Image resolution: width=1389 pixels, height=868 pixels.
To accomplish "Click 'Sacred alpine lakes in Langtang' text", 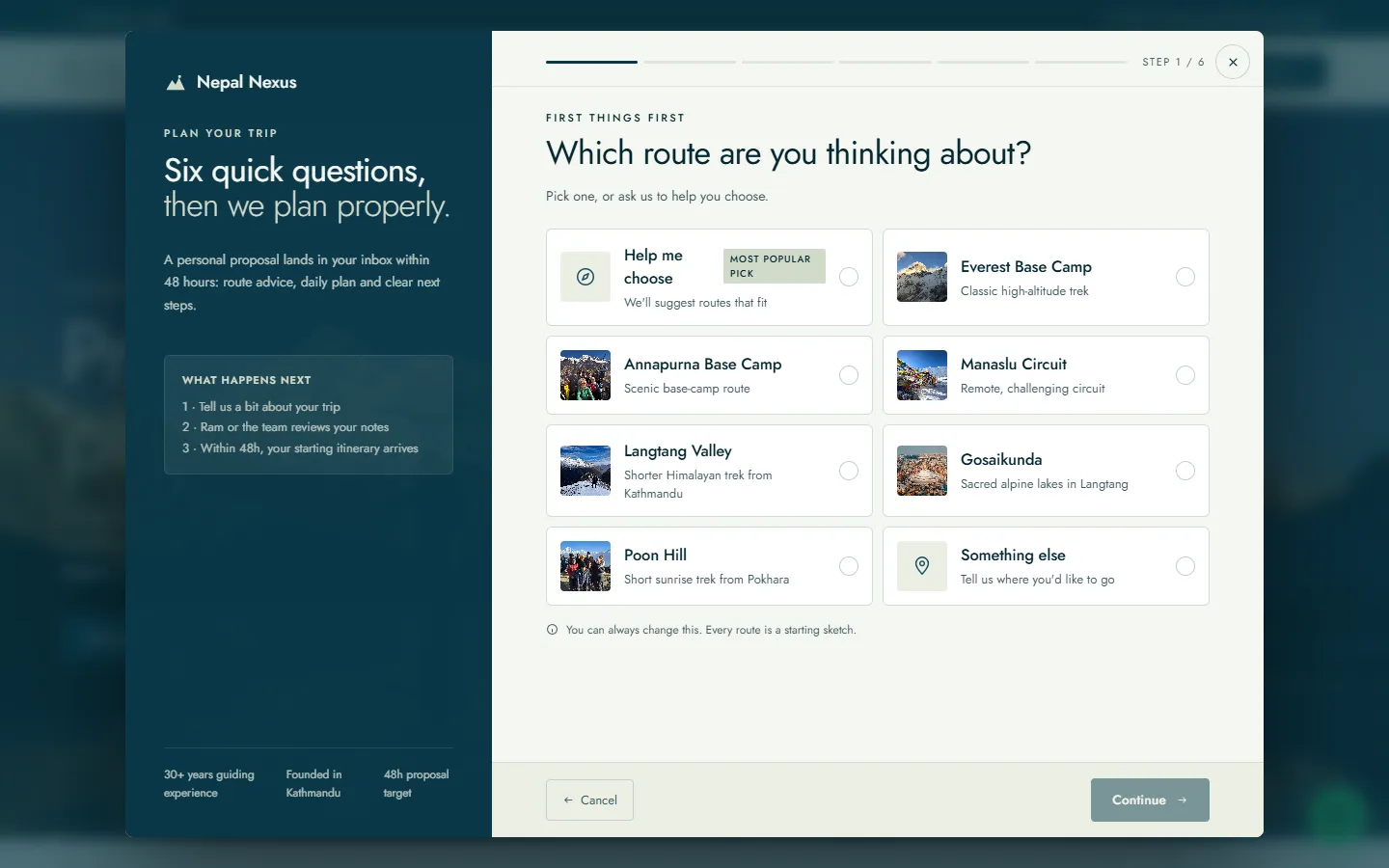I will pyautogui.click(x=1045, y=484).
